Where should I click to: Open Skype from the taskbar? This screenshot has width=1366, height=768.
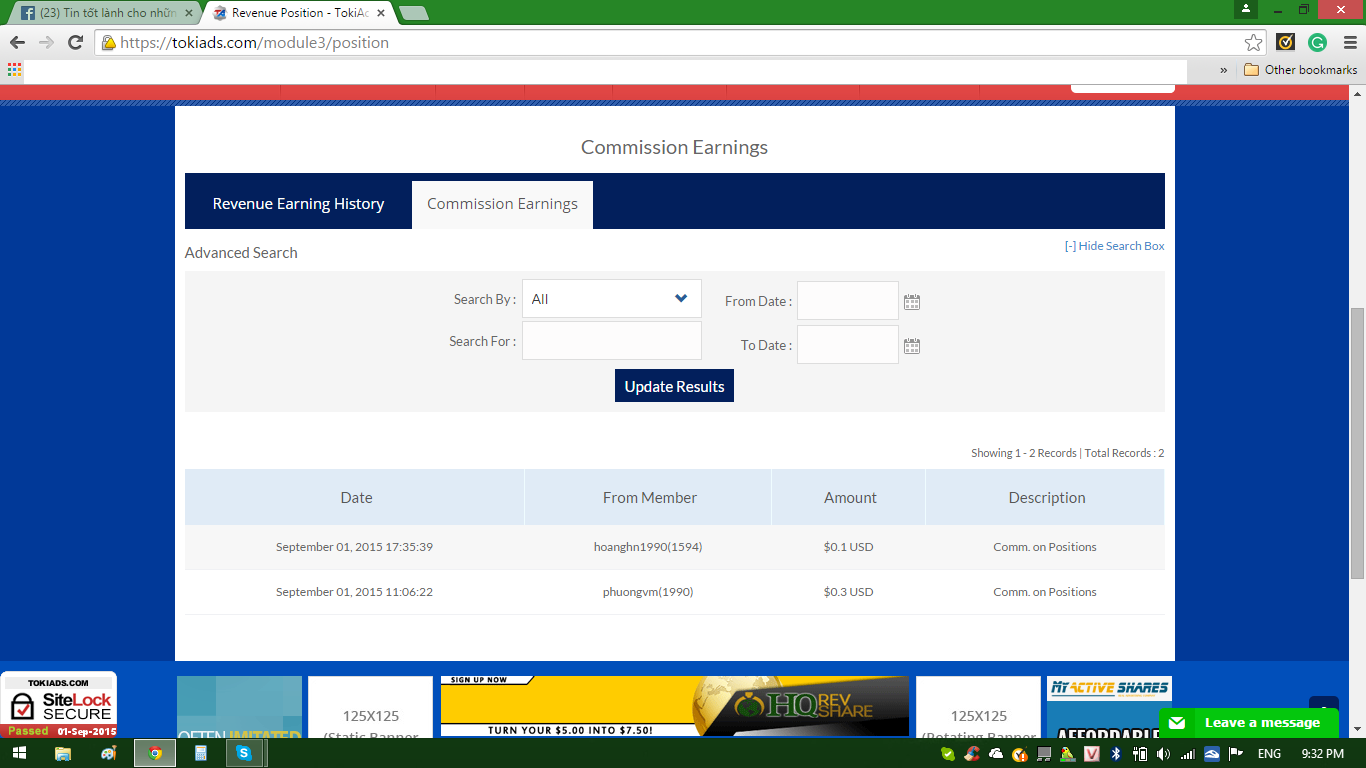[x=244, y=753]
